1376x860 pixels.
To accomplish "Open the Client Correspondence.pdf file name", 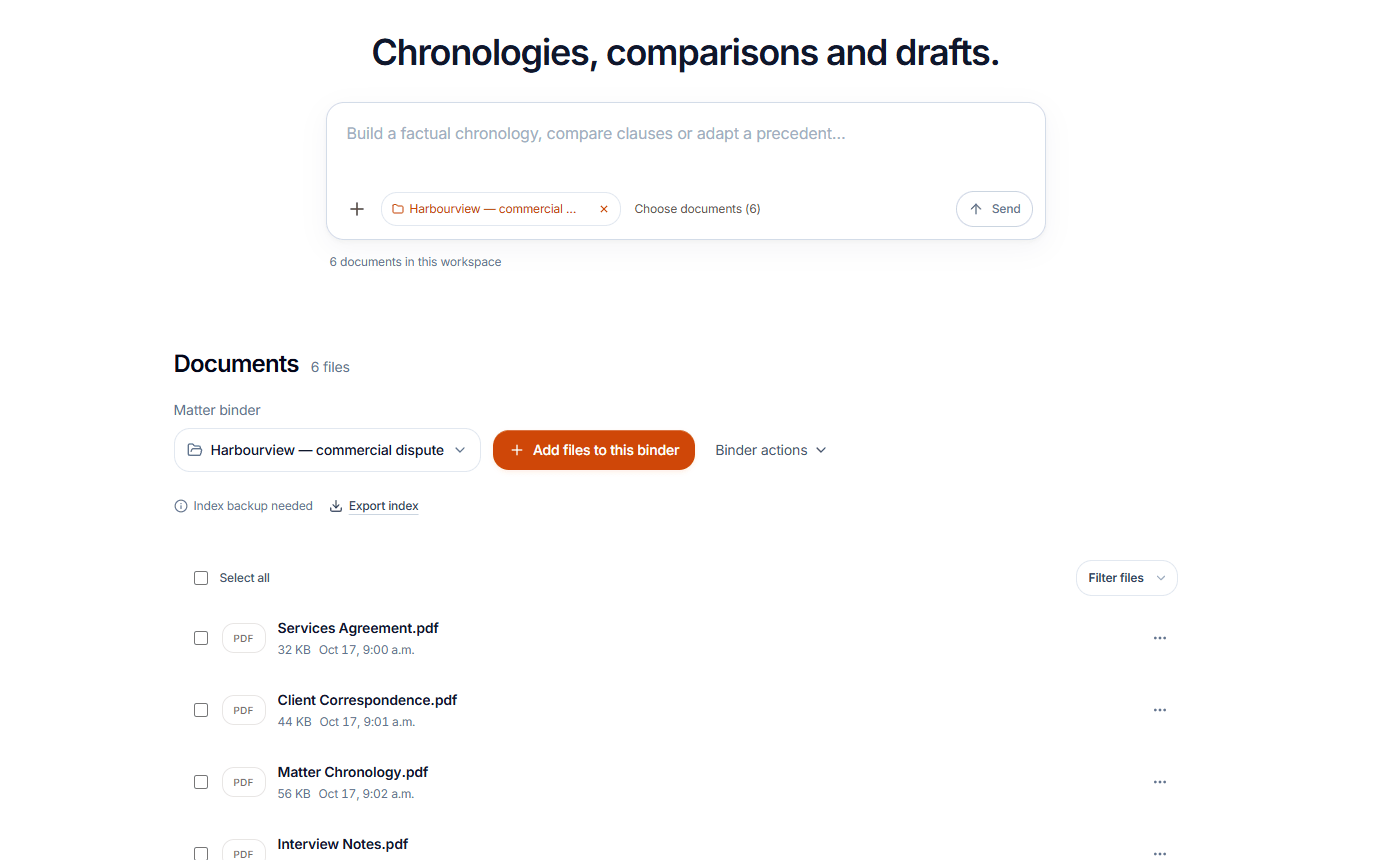I will point(367,700).
